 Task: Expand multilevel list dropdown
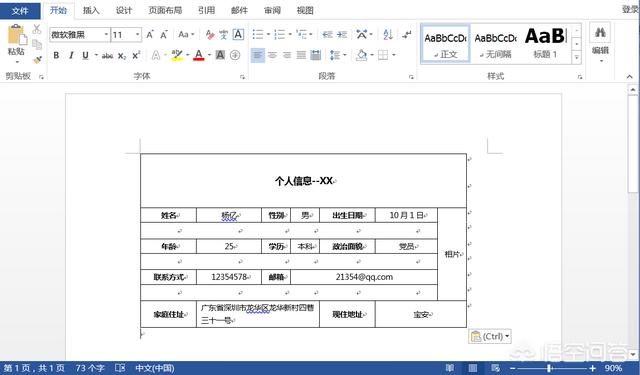[x=311, y=35]
